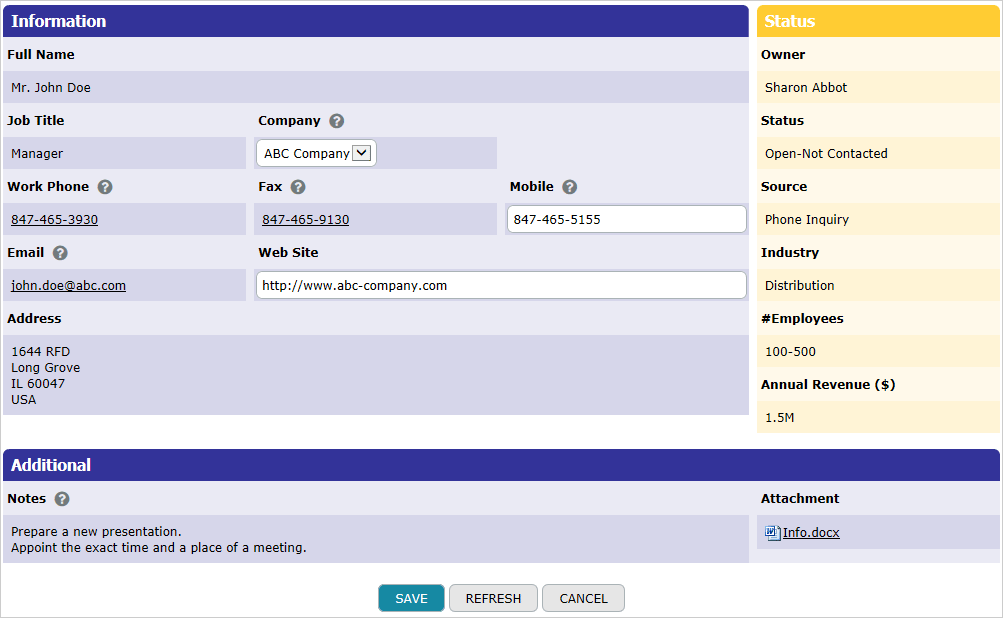Click the help icon beside Company

pos(336,121)
